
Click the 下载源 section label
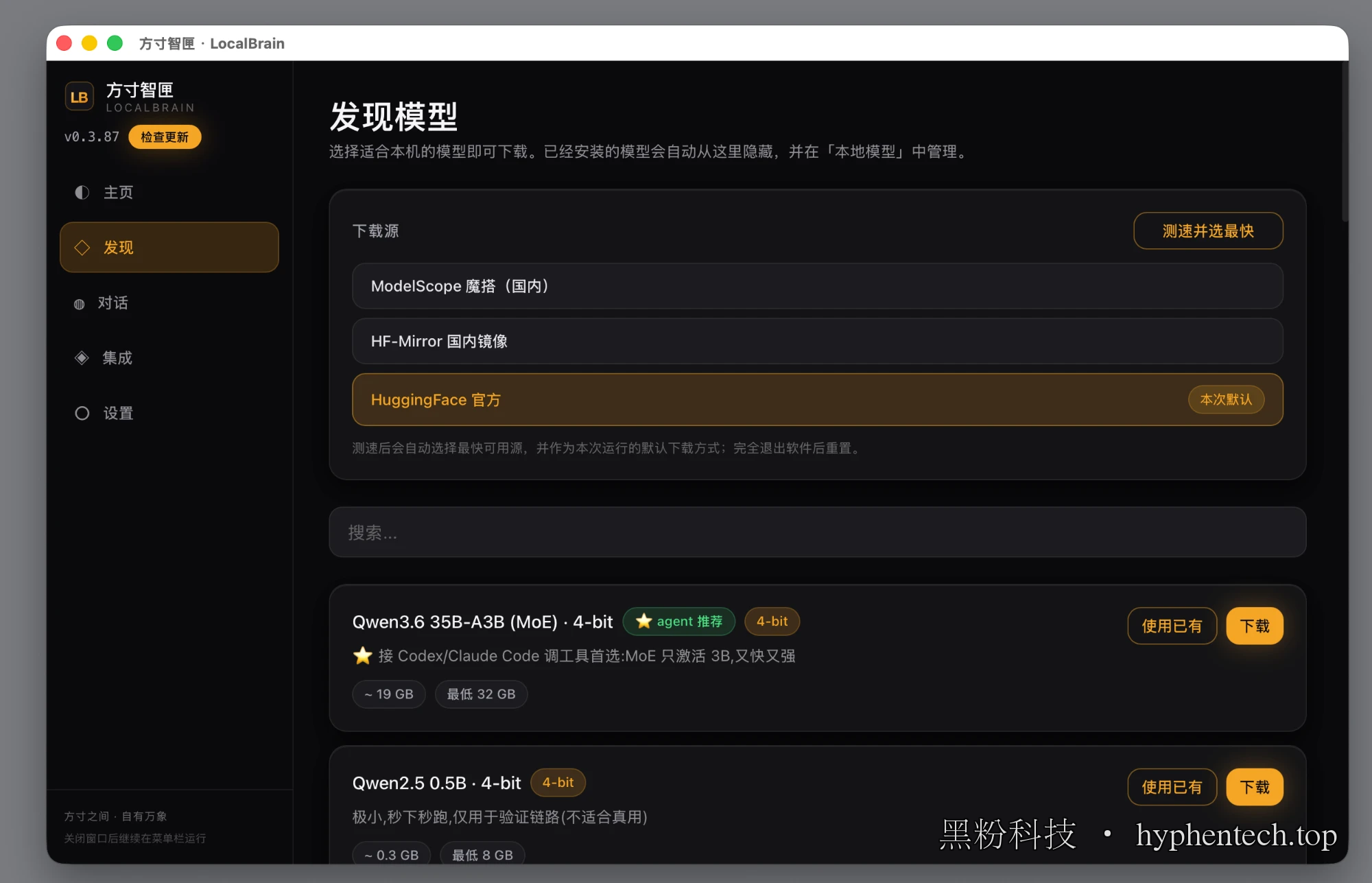coord(375,231)
